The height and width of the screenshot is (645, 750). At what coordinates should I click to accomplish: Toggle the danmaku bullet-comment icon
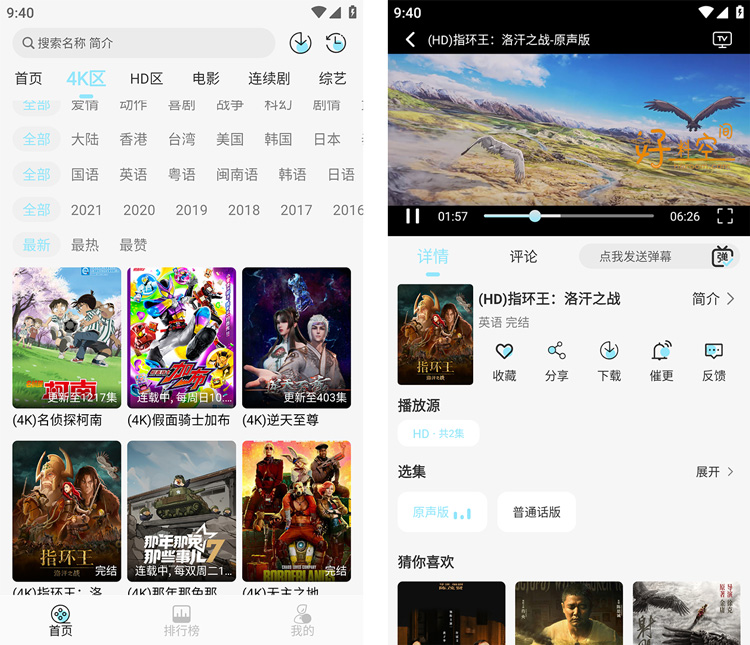(x=722, y=257)
